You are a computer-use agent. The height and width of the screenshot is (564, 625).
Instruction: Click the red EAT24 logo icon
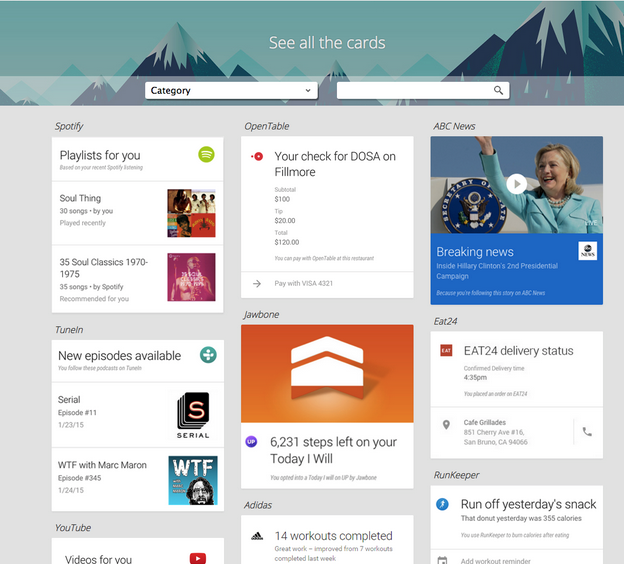(x=446, y=350)
